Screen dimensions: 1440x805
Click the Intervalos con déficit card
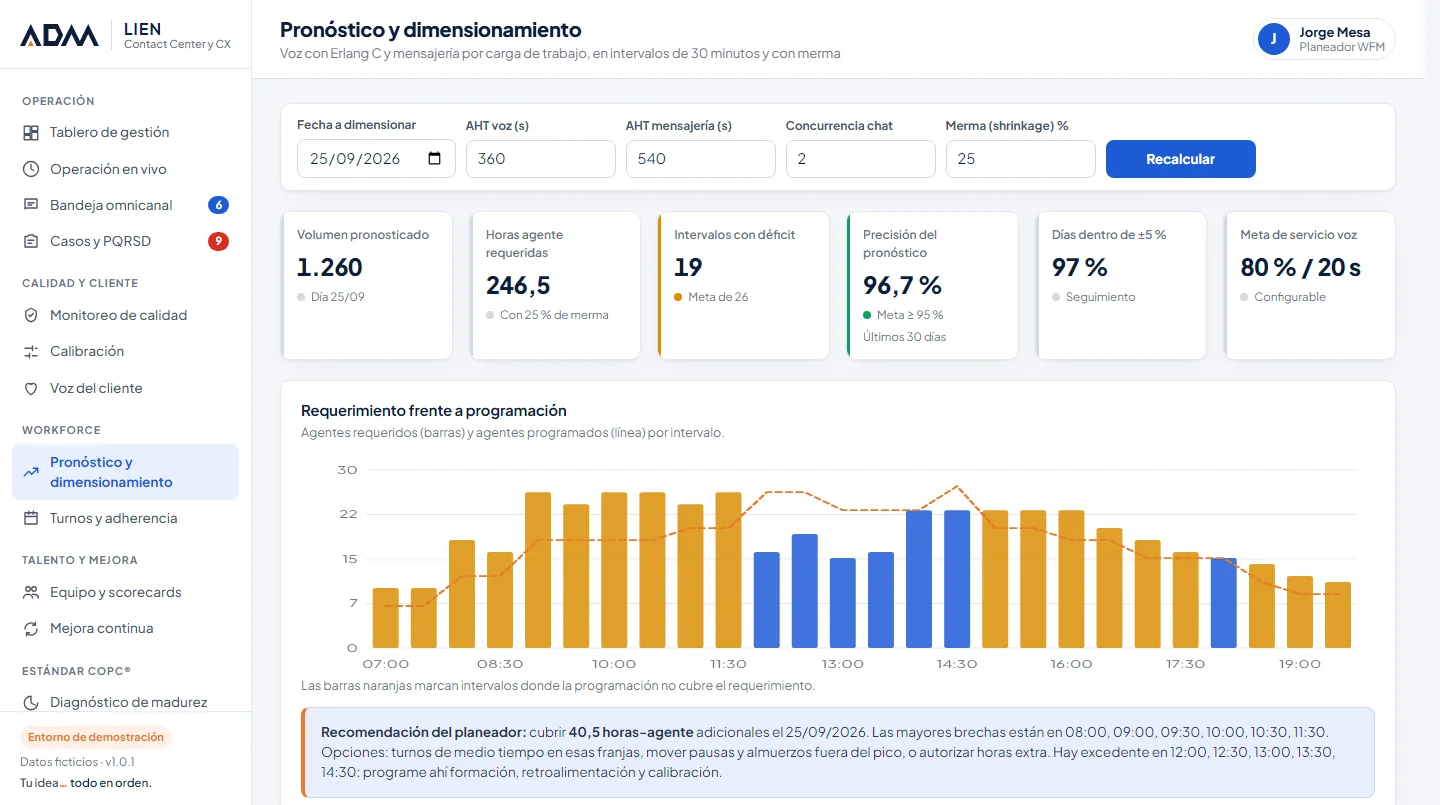point(744,285)
